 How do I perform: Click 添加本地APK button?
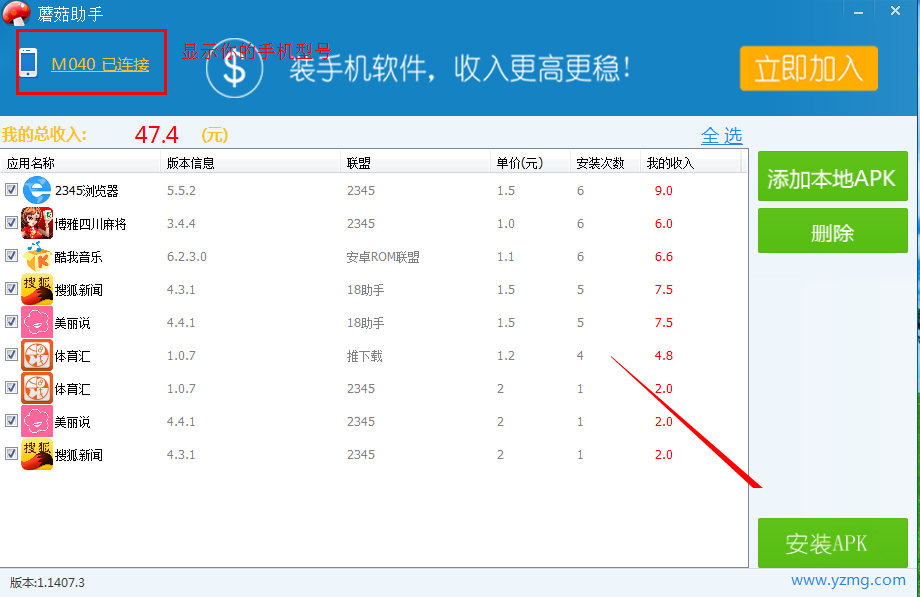[x=833, y=177]
